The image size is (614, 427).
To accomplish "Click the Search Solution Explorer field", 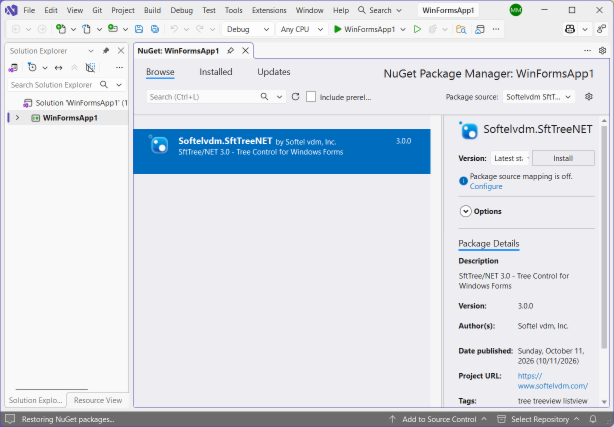I will point(53,85).
